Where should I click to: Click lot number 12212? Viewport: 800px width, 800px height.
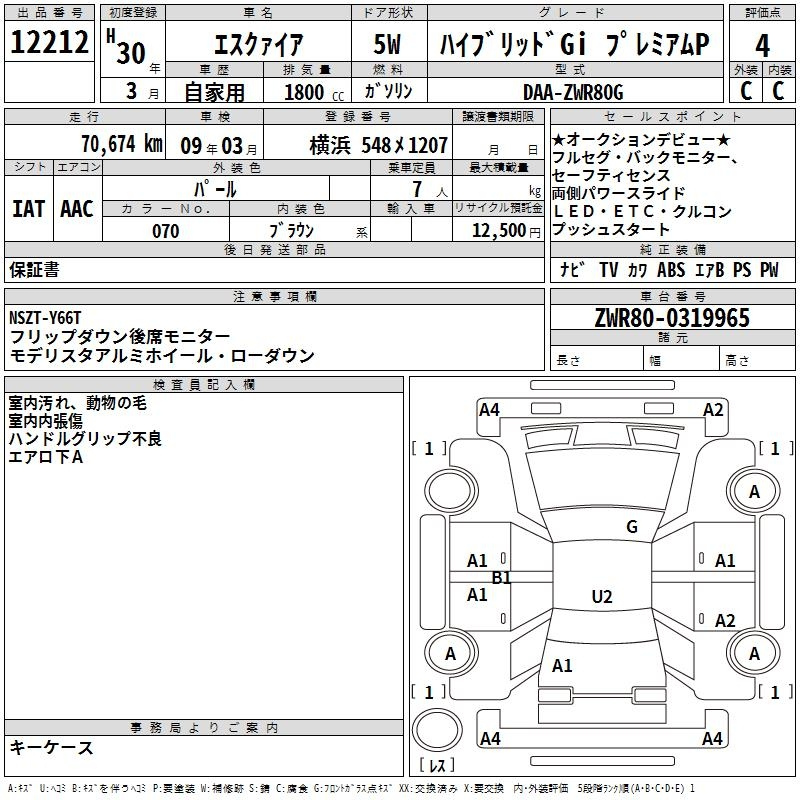(49, 42)
